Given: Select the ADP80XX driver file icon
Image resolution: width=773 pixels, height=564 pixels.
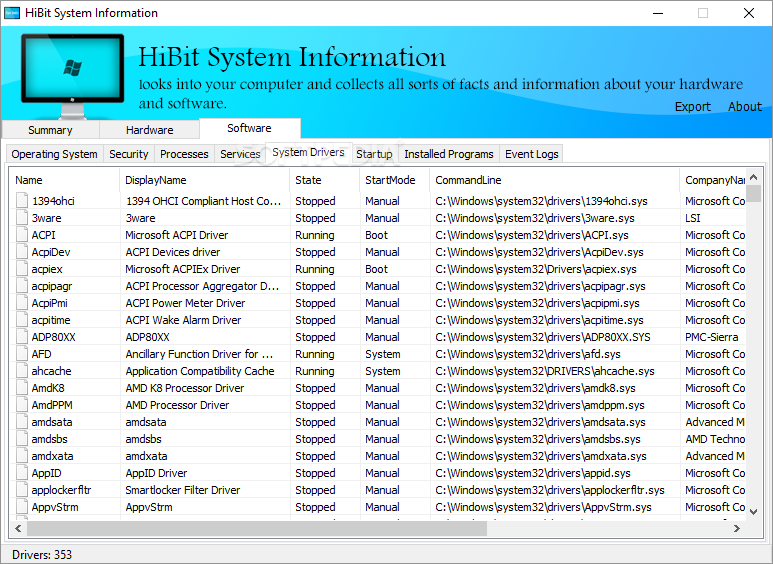Looking at the screenshot, I should [22, 337].
